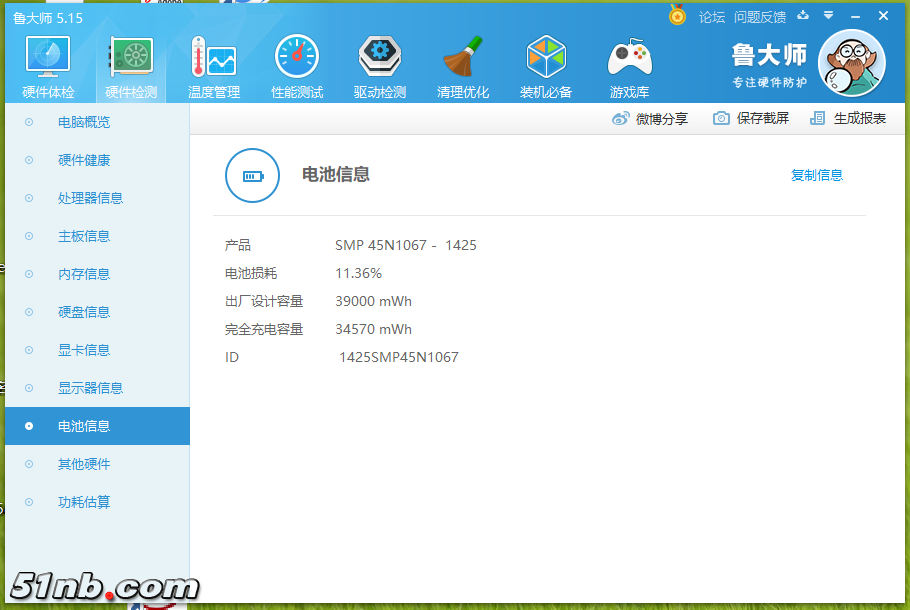
Task: Open the 论坛 forum link
Action: (x=712, y=17)
